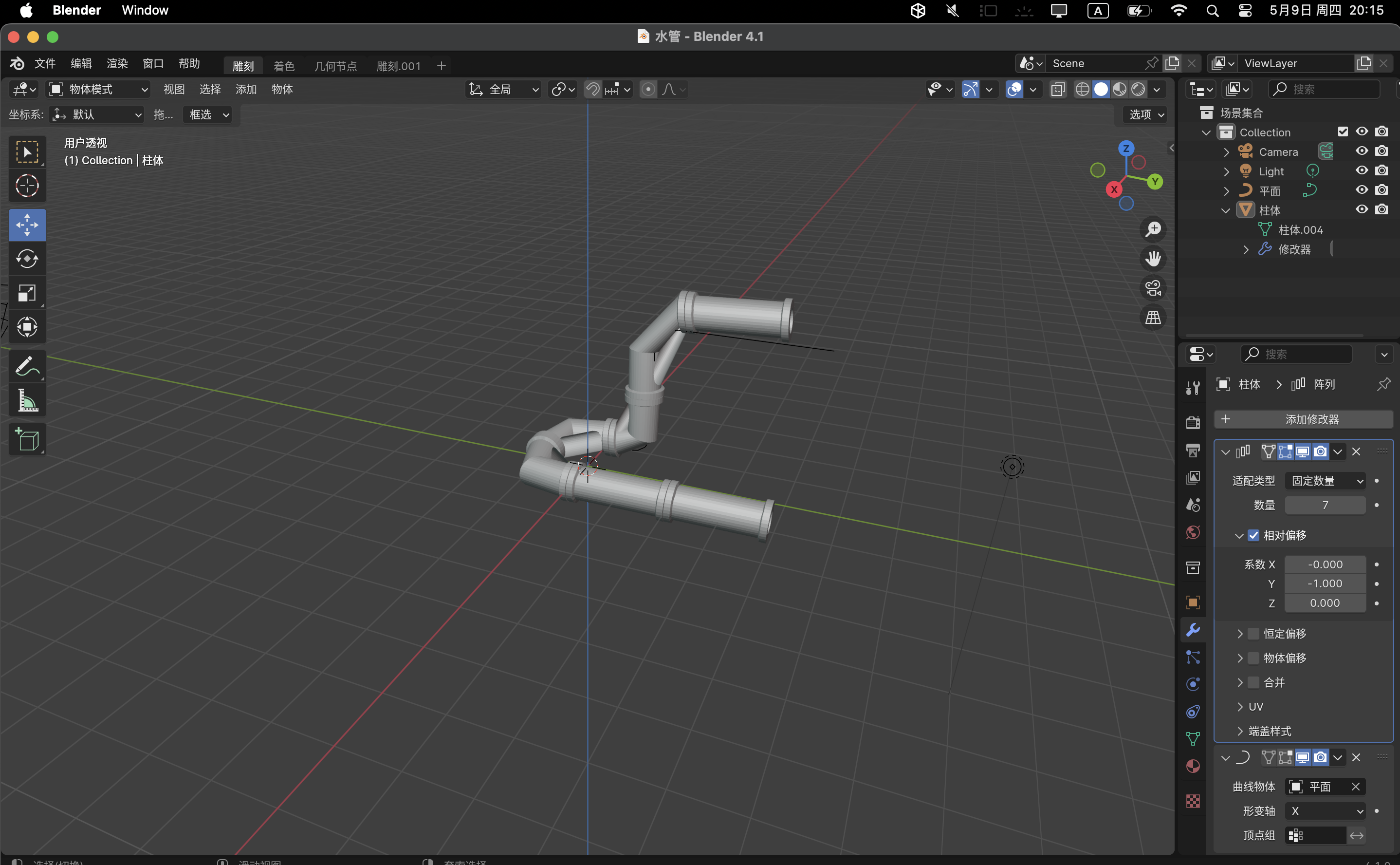Toggle camera view icon in viewport
The image size is (1400, 865).
tap(1153, 288)
